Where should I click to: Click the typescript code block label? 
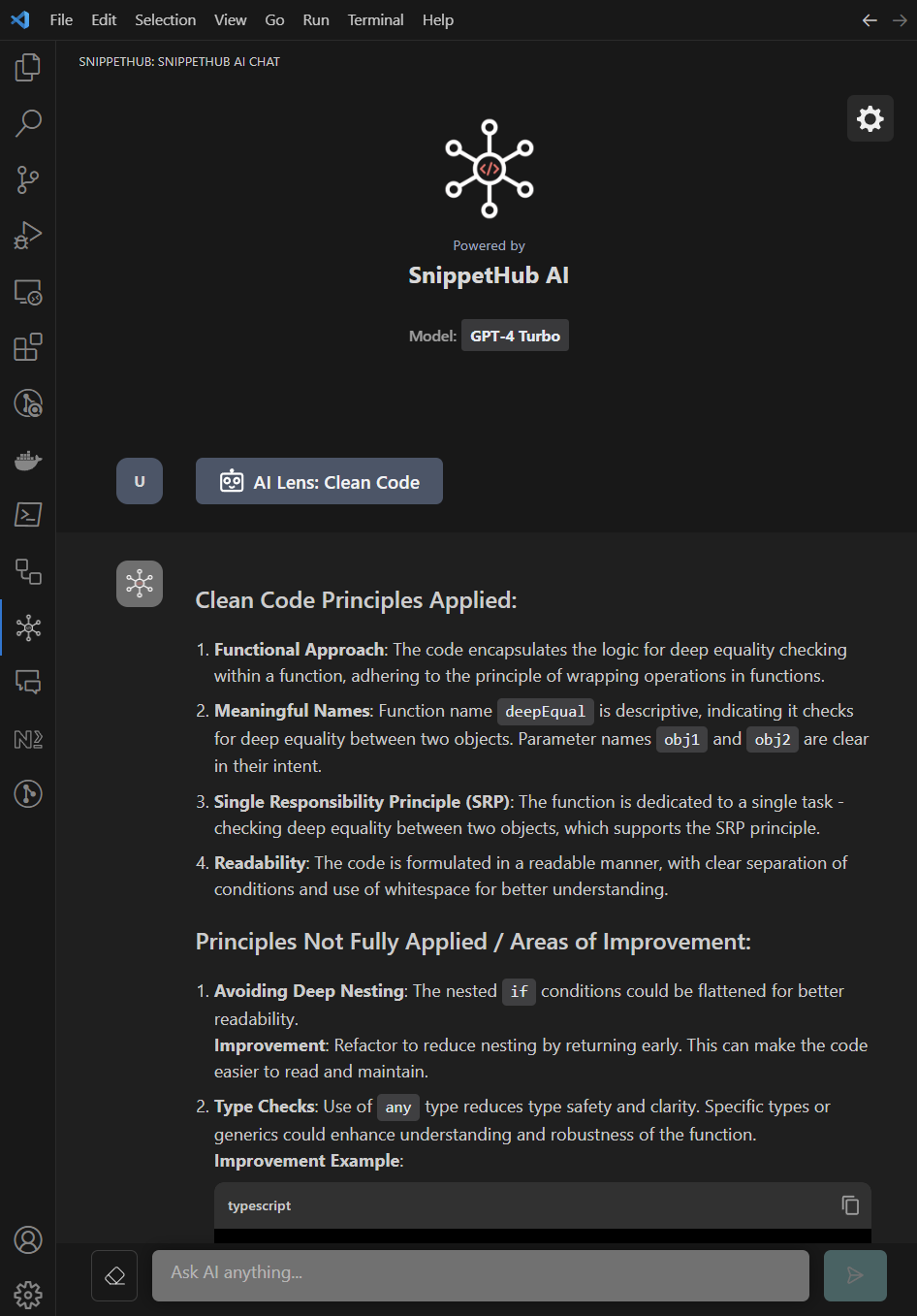[259, 1205]
